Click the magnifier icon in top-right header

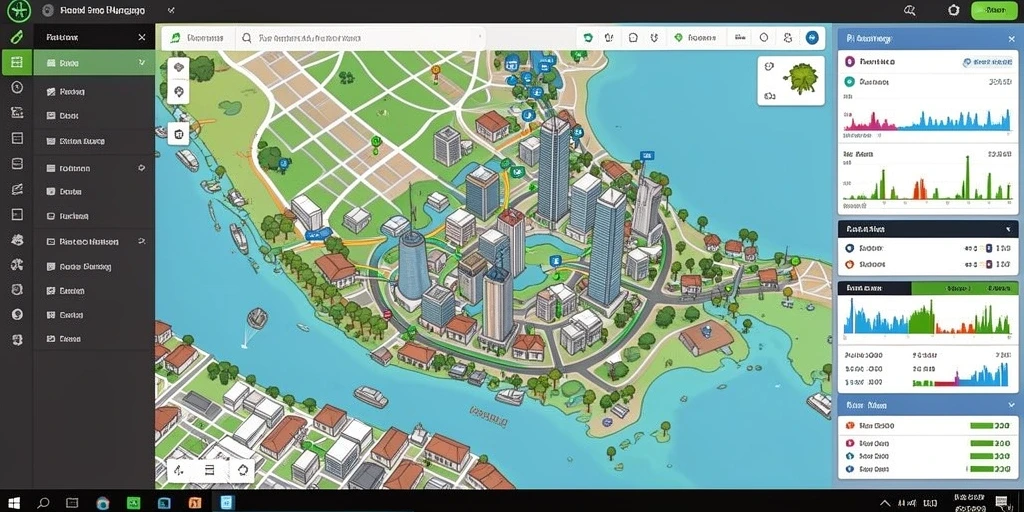tap(910, 10)
